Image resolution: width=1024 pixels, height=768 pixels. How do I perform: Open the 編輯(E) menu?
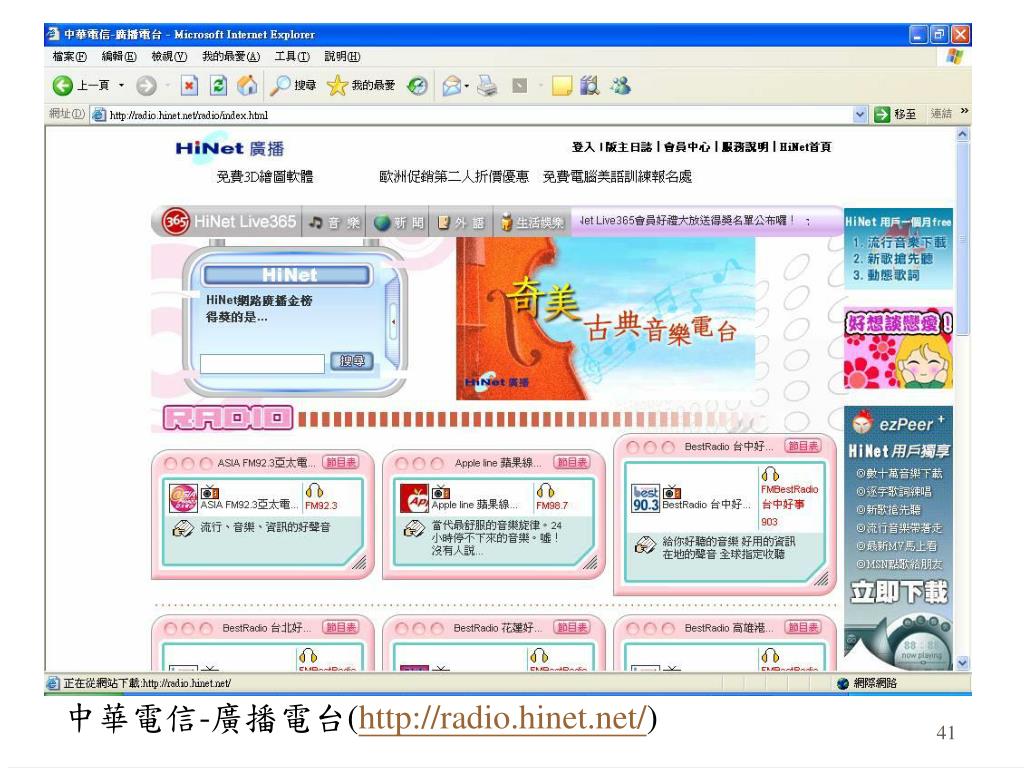click(x=119, y=56)
